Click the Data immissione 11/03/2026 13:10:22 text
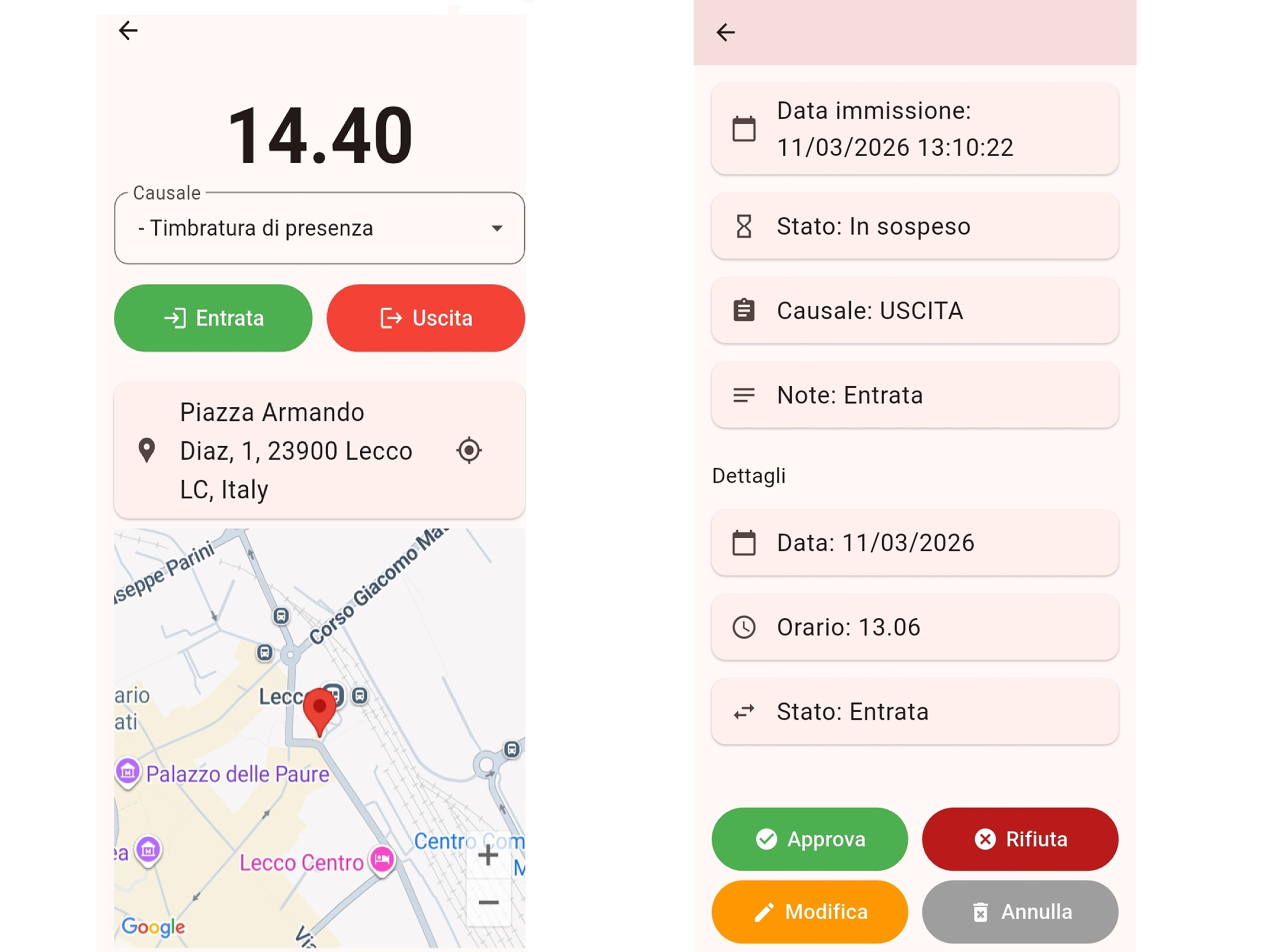The image size is (1270, 952). coord(895,129)
